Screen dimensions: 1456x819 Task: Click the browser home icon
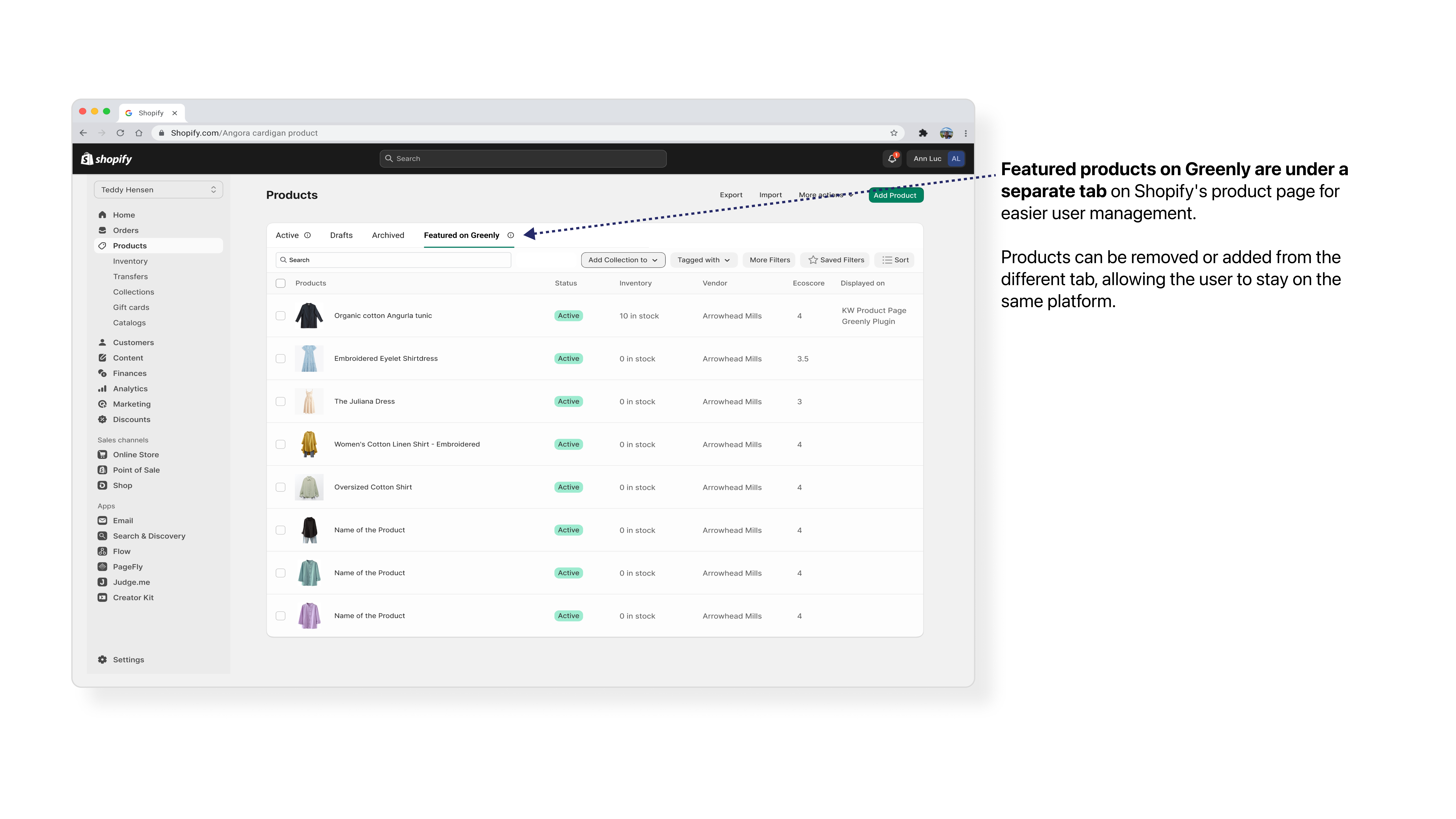point(139,133)
